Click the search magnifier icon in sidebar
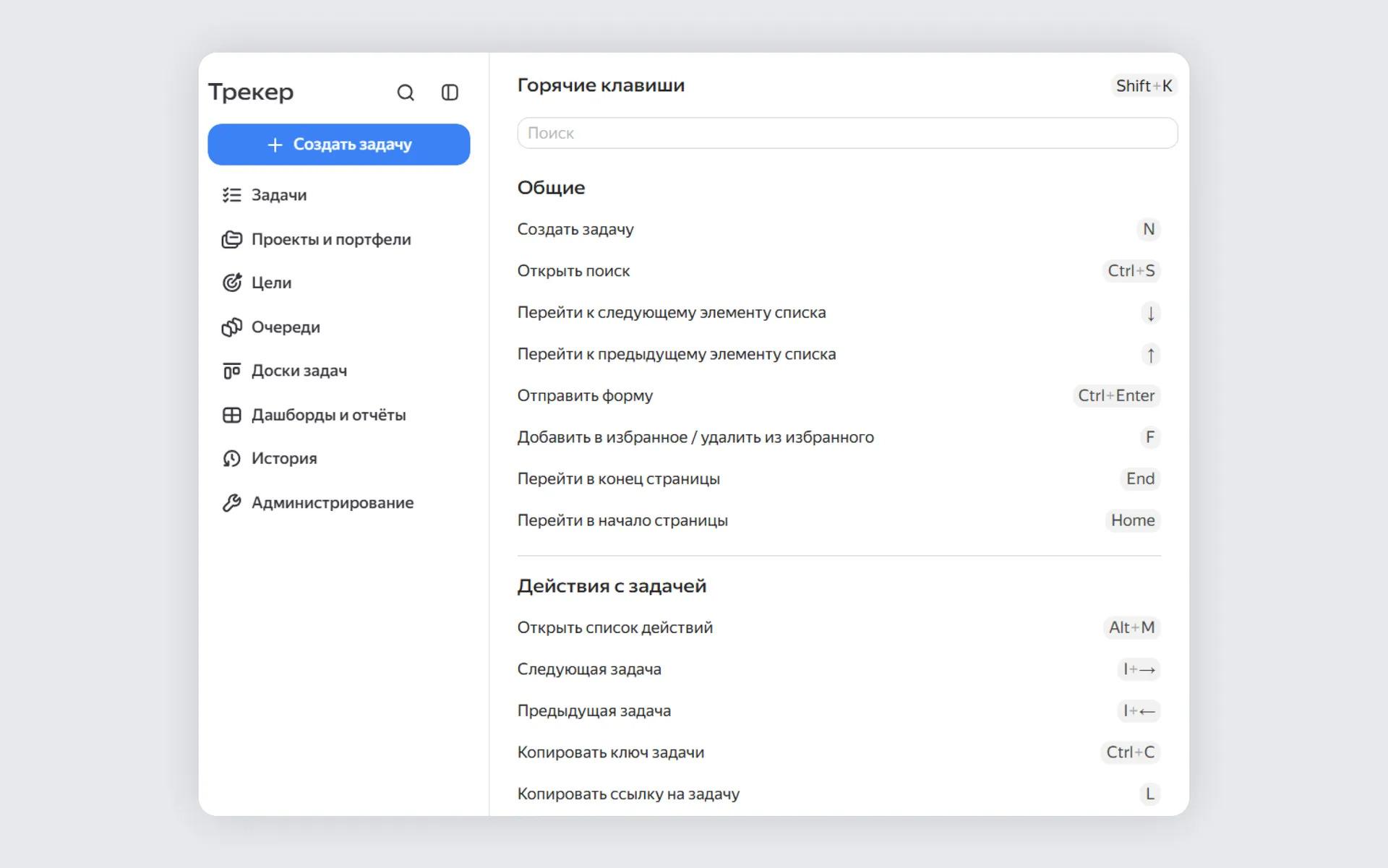This screenshot has height=868, width=1388. [x=406, y=93]
